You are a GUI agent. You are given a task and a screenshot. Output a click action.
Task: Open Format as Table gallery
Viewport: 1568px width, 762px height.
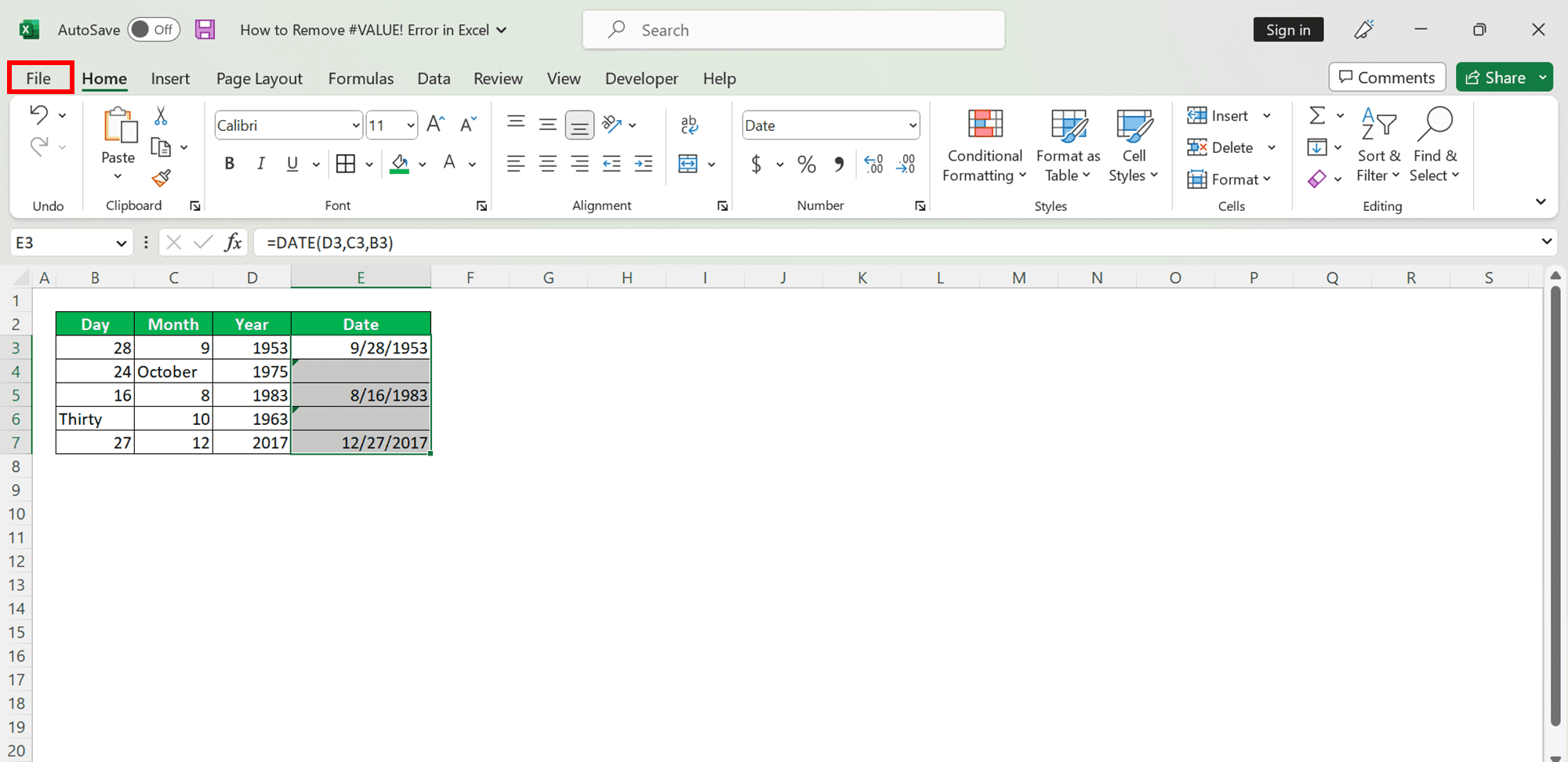click(1068, 147)
